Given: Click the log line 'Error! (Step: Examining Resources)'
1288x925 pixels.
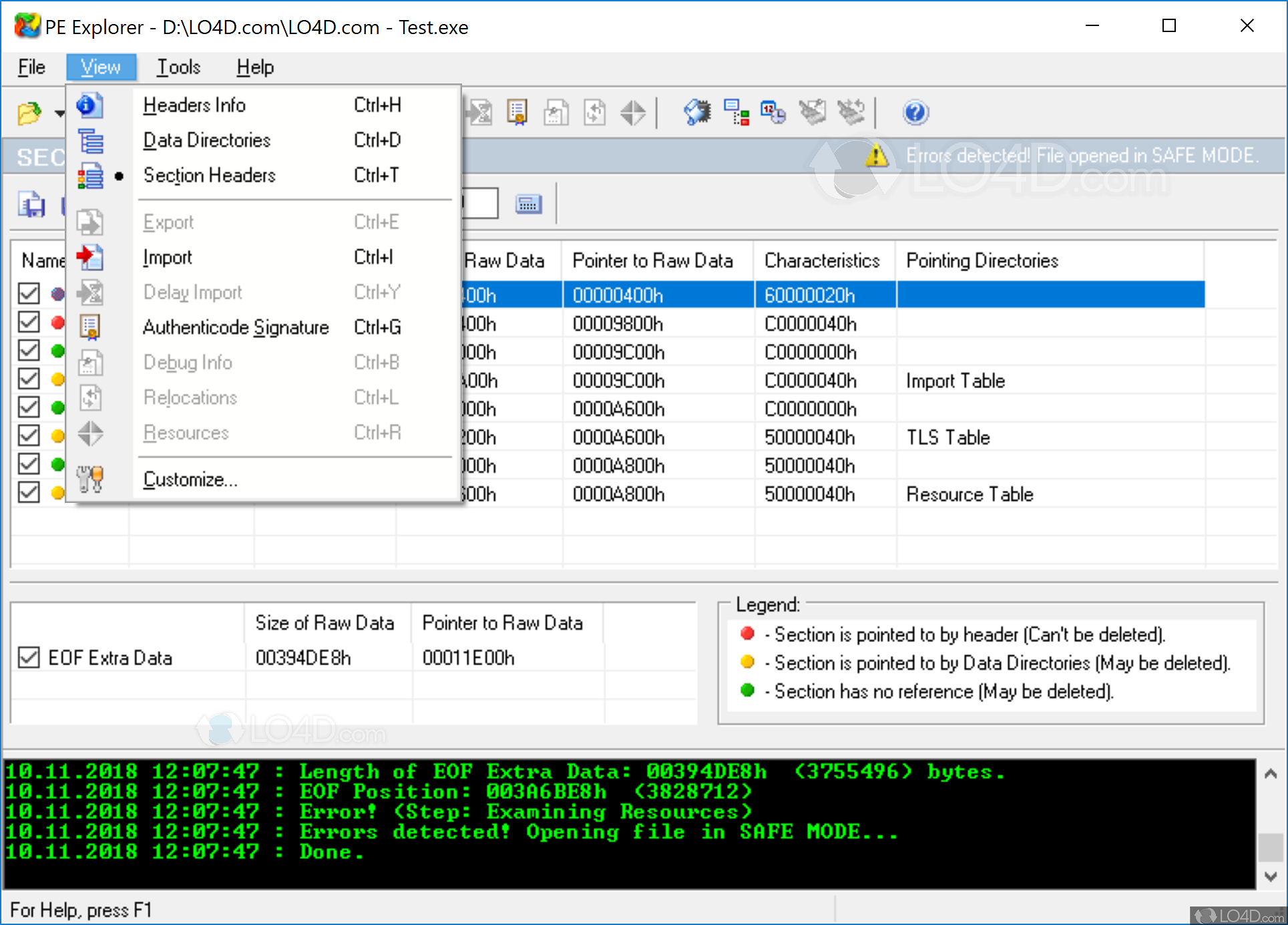Looking at the screenshot, I should point(379,812).
